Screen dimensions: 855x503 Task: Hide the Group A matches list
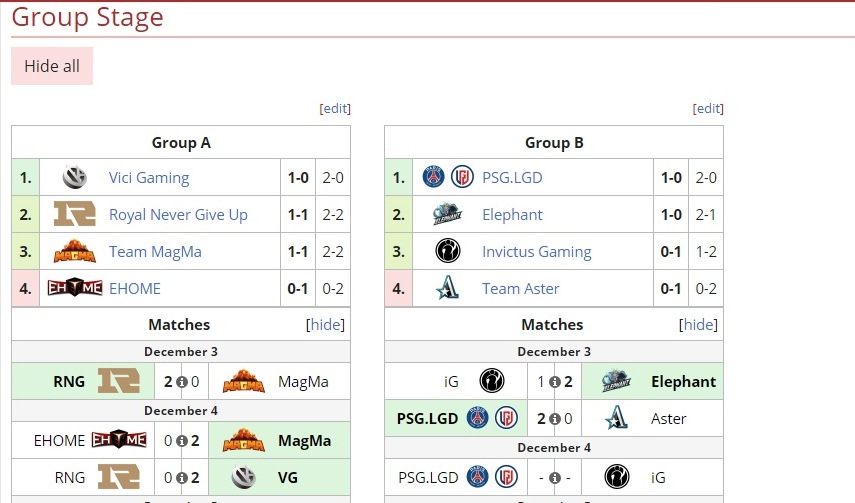[326, 325]
